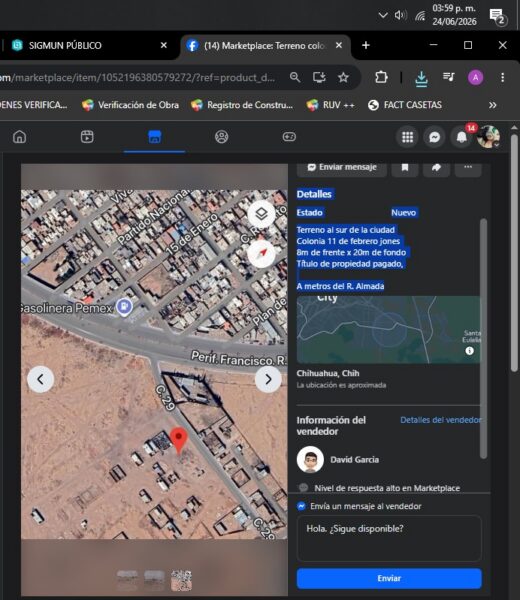Click the blue Enviar button
Screen dimensions: 520x600
point(389,578)
